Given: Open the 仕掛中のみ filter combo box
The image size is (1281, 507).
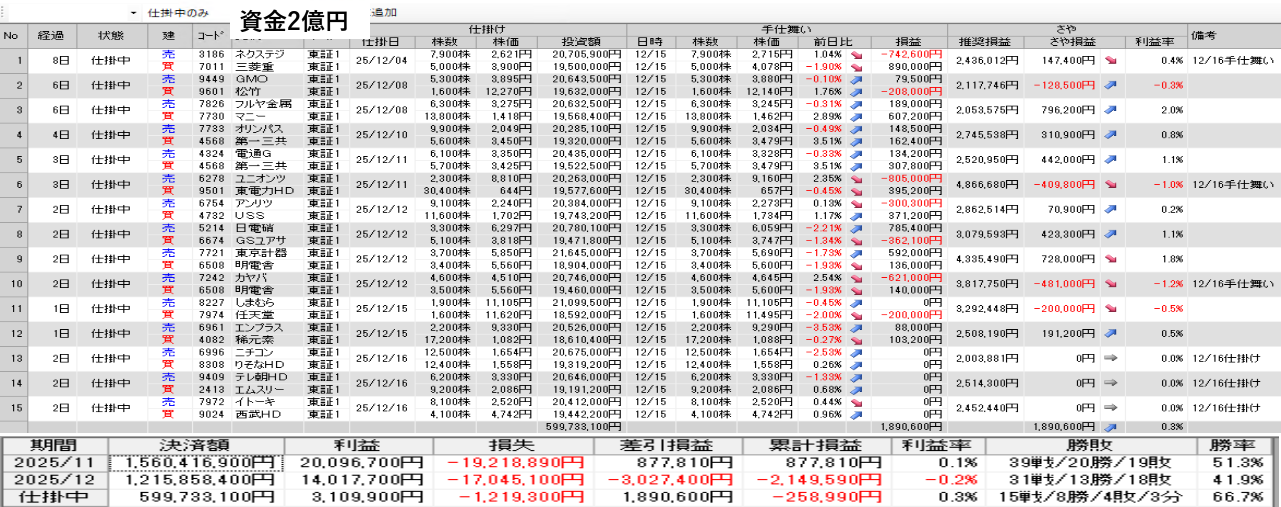Looking at the screenshot, I should tap(185, 13).
